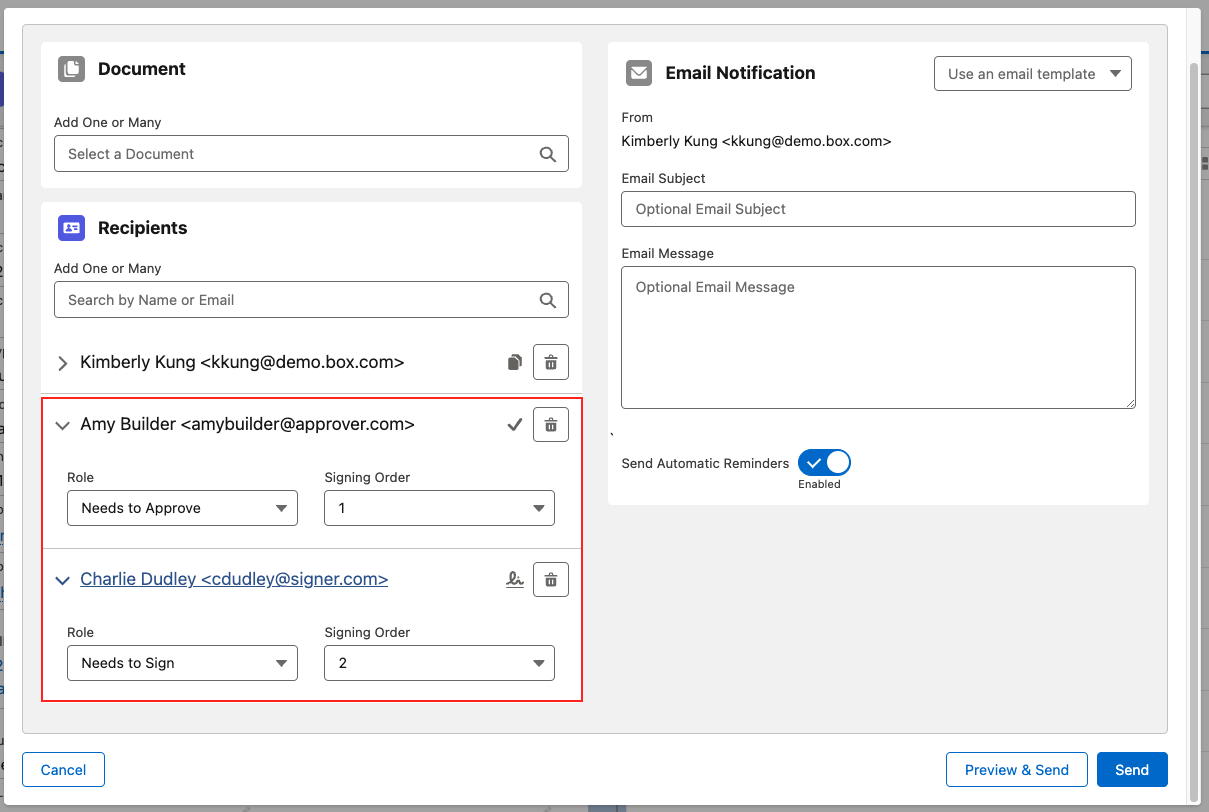Disable Send Automatic Reminders toggle
Image resolution: width=1209 pixels, height=812 pixels.
pyautogui.click(x=824, y=463)
